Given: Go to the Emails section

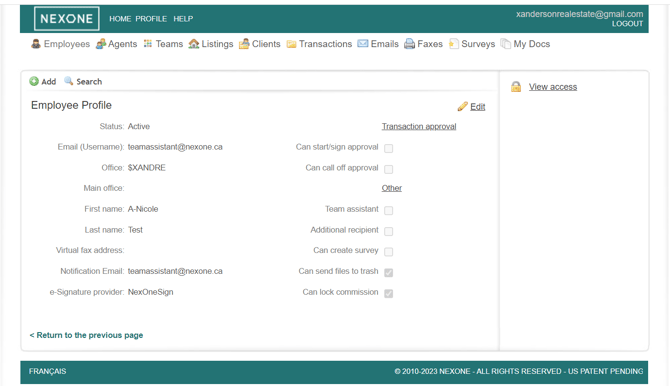Looking at the screenshot, I should tap(385, 44).
